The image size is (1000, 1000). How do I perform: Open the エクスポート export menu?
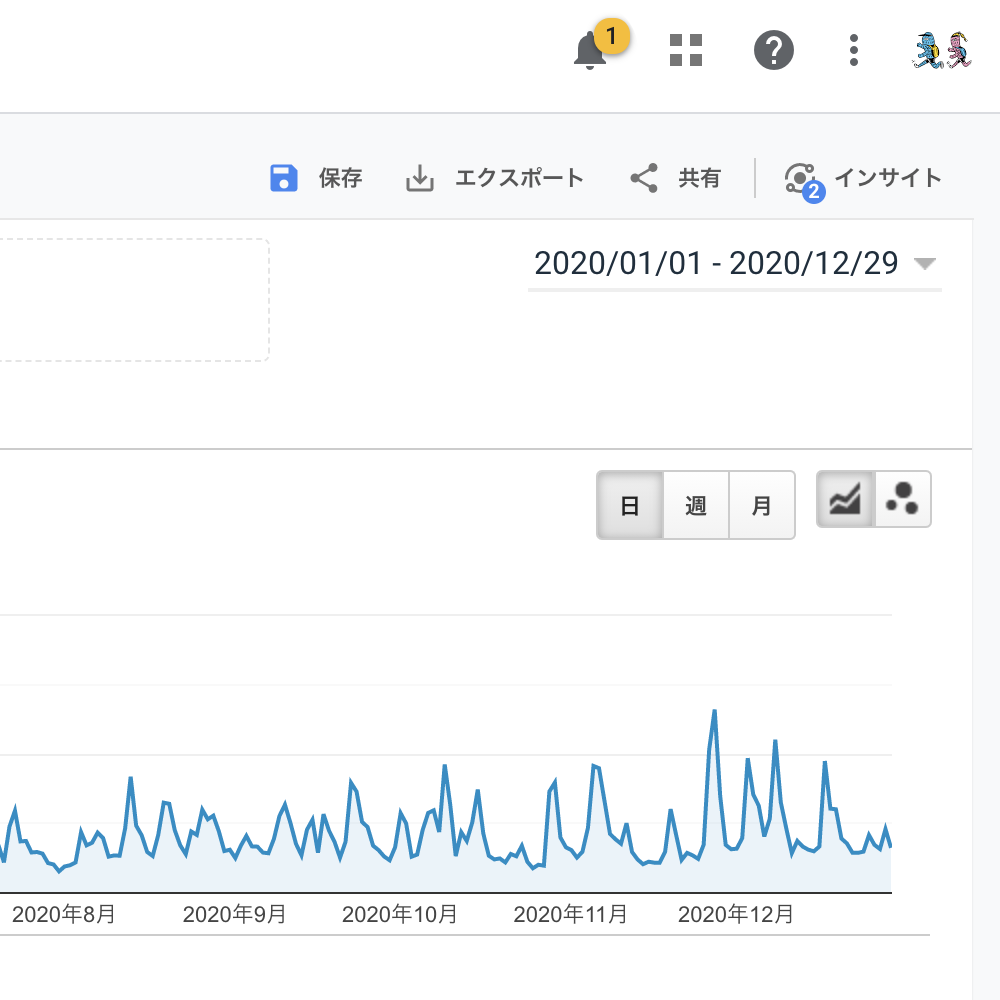[x=495, y=179]
